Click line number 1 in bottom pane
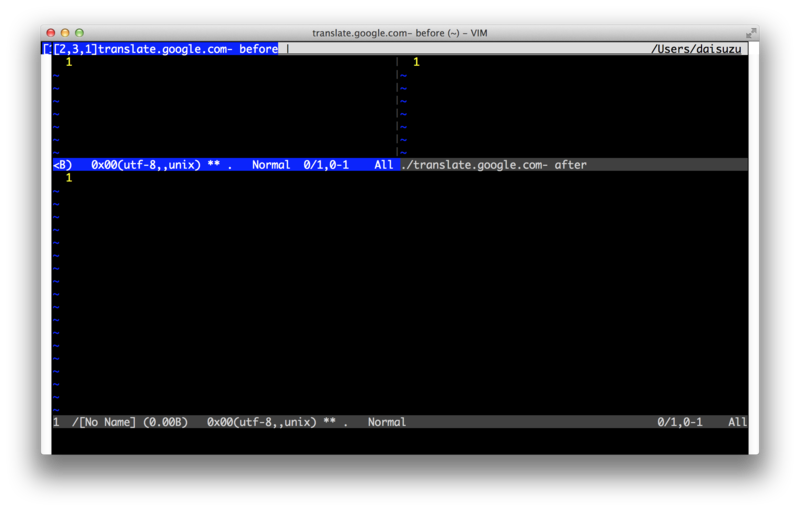The image size is (800, 511). coord(69,177)
